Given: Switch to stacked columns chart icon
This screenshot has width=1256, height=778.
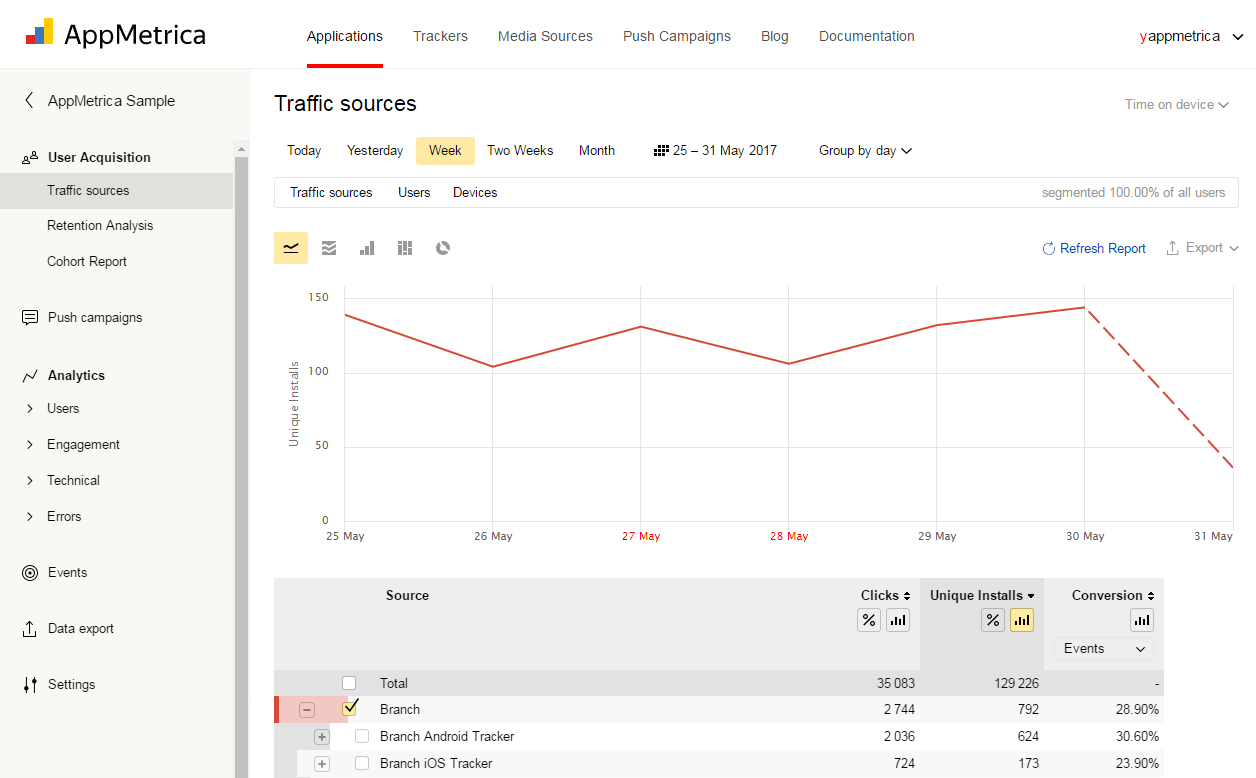Looking at the screenshot, I should [x=405, y=248].
